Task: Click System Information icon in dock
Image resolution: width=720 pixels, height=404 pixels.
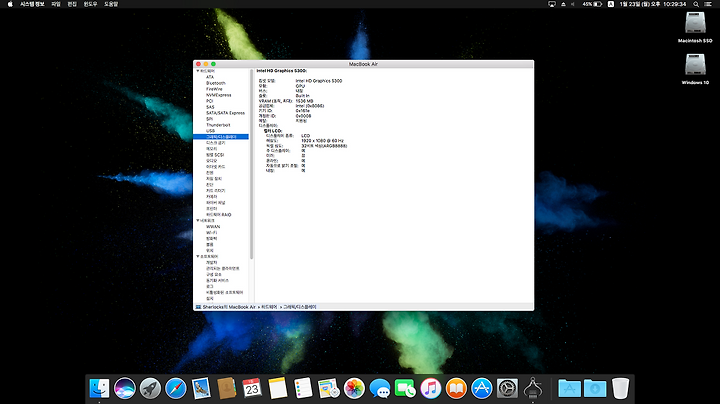Action: [533, 388]
